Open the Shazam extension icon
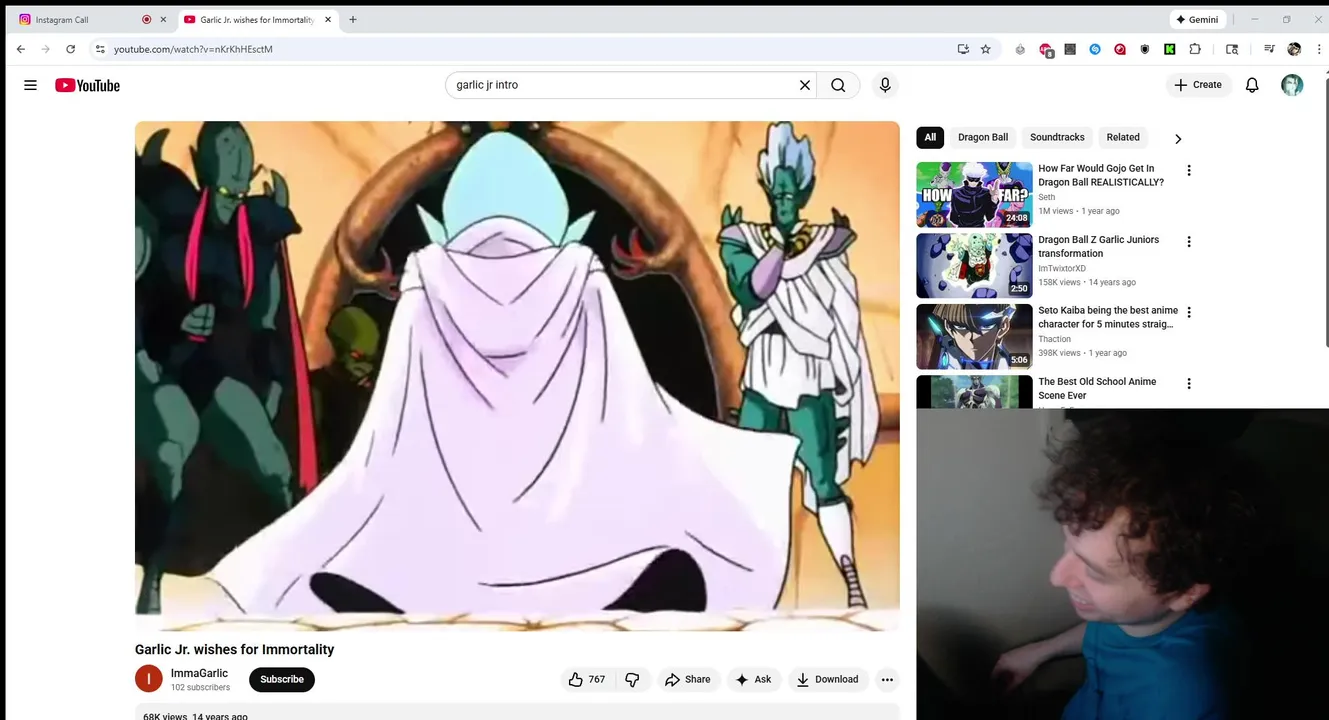Viewport: 1329px width, 720px height. [x=1095, y=49]
